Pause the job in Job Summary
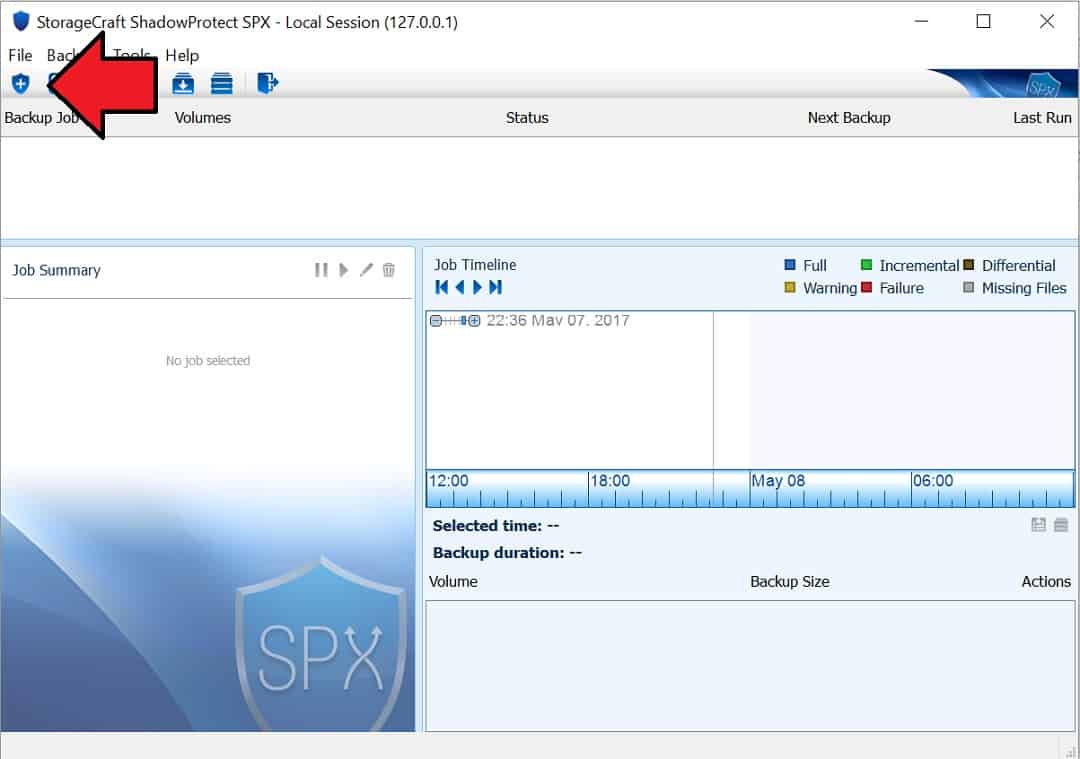The width and height of the screenshot is (1080, 759). coord(321,270)
